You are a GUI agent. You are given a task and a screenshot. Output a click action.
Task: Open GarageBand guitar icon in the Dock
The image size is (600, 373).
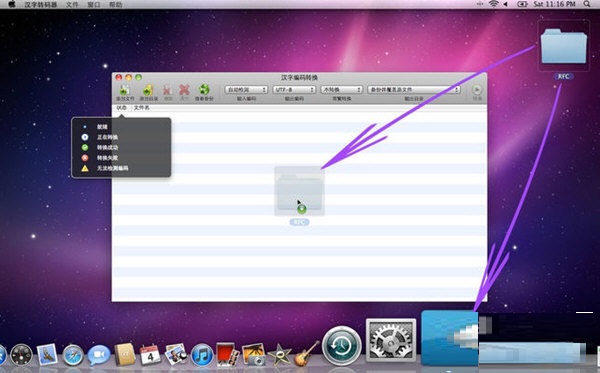click(307, 353)
